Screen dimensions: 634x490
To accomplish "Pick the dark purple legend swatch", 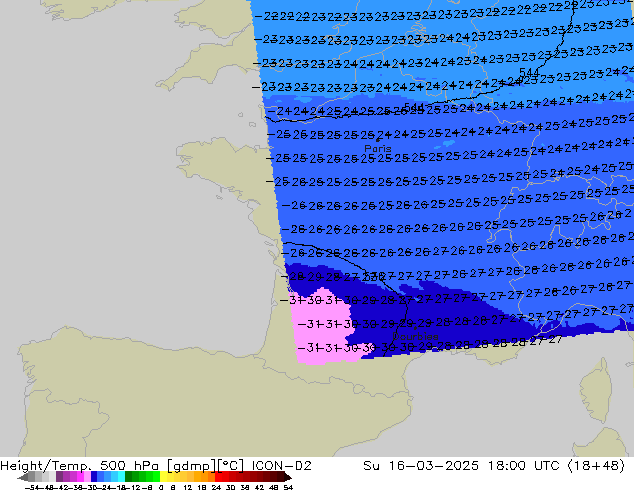I will tap(59, 477).
